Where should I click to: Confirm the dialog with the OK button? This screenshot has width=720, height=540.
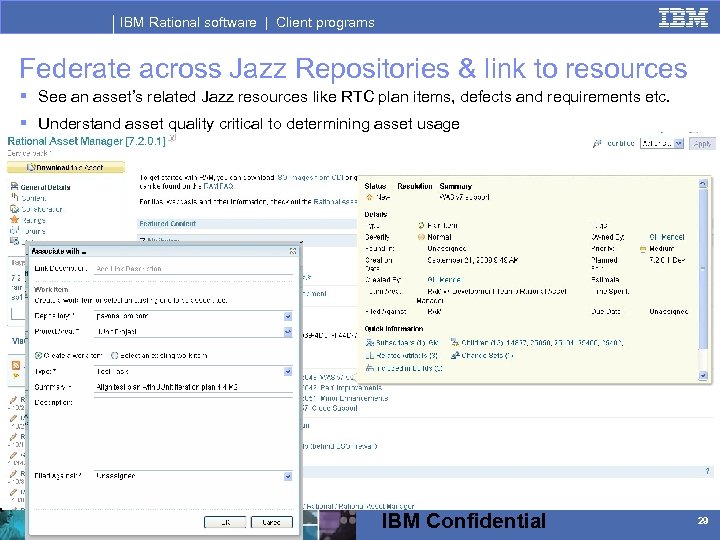[x=225, y=522]
